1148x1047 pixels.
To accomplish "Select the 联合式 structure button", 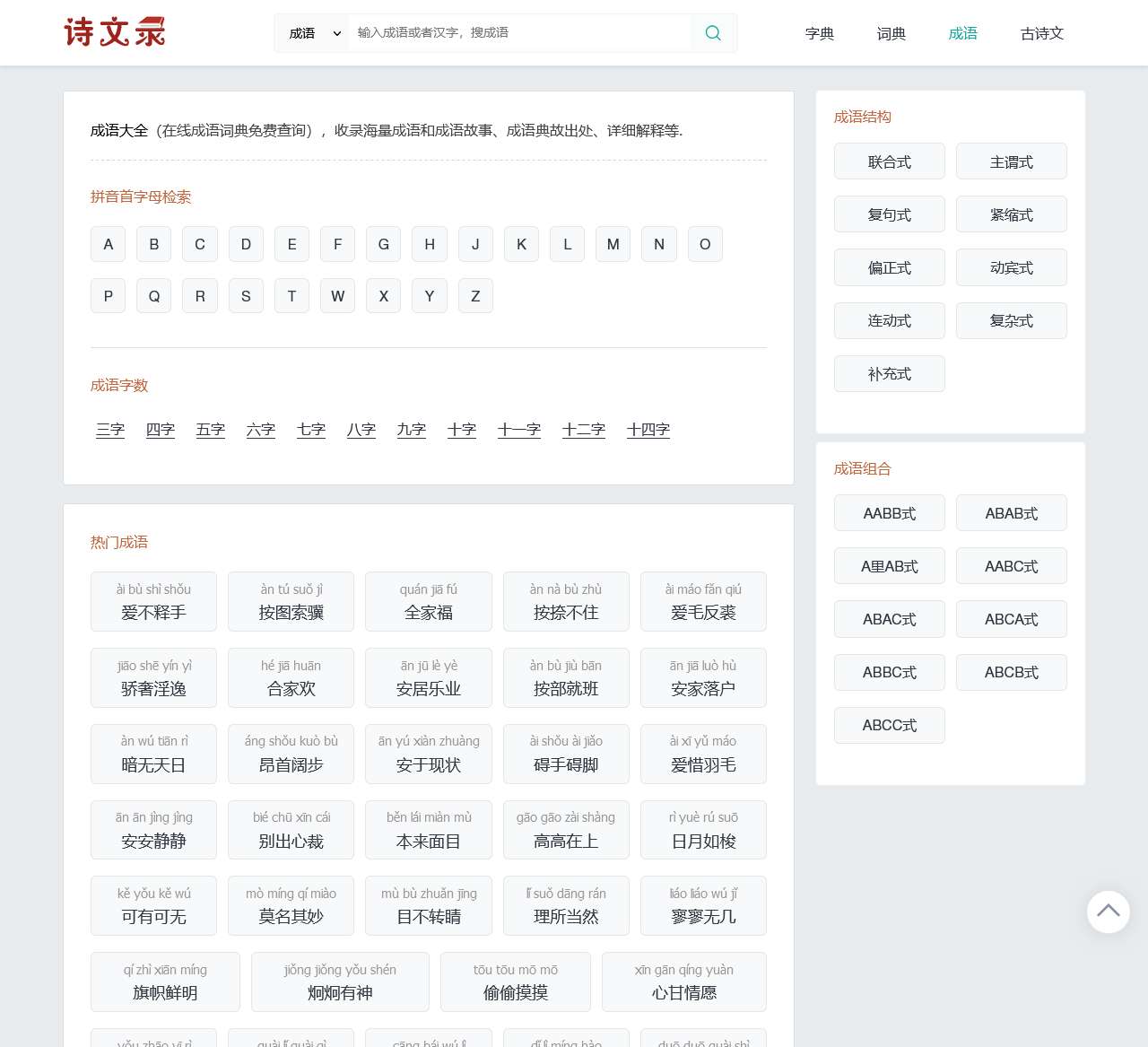I will 889,161.
